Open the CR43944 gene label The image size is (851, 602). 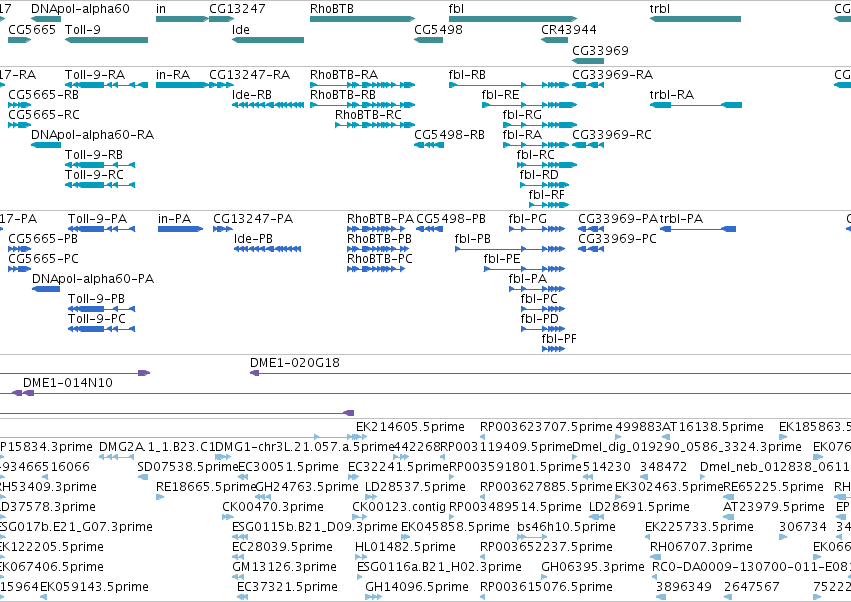(x=568, y=29)
